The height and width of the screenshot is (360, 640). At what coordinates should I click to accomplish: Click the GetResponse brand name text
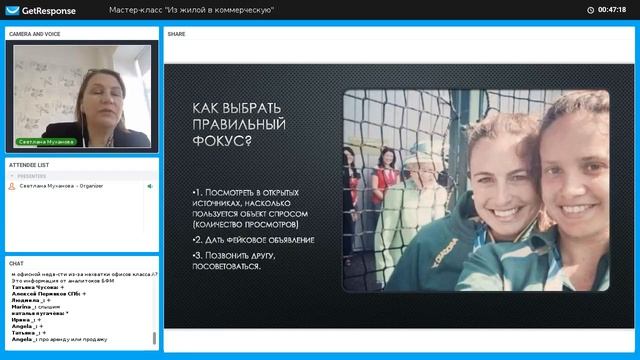[49, 11]
